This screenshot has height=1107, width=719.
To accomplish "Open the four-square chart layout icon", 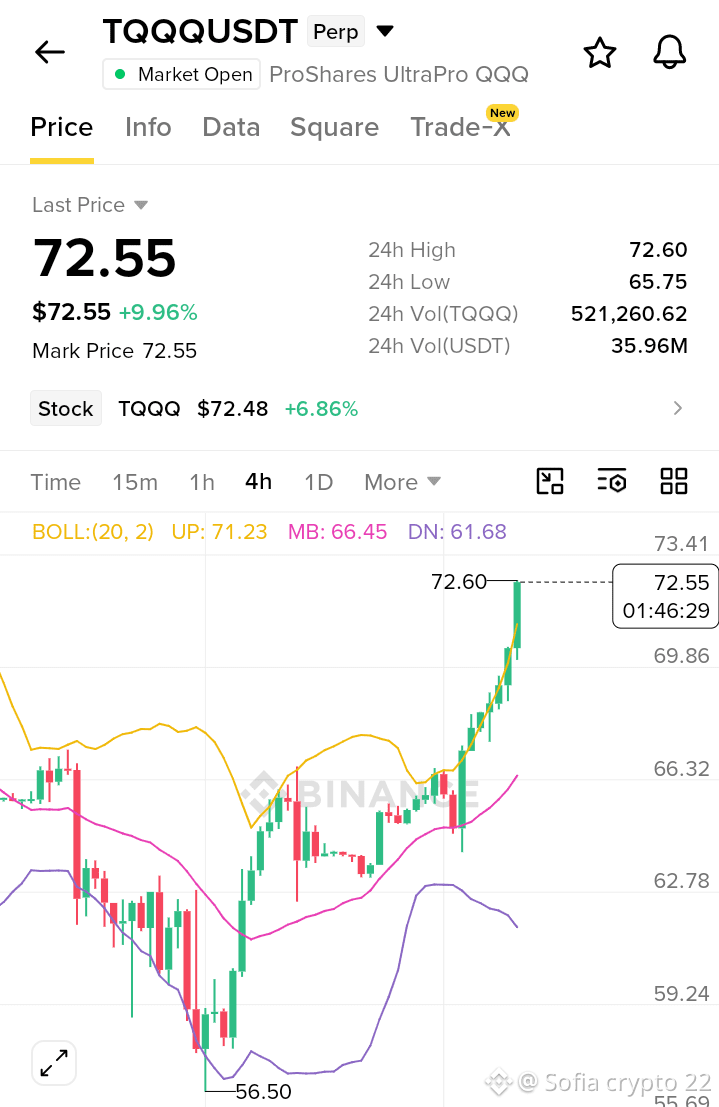I will pos(673,481).
